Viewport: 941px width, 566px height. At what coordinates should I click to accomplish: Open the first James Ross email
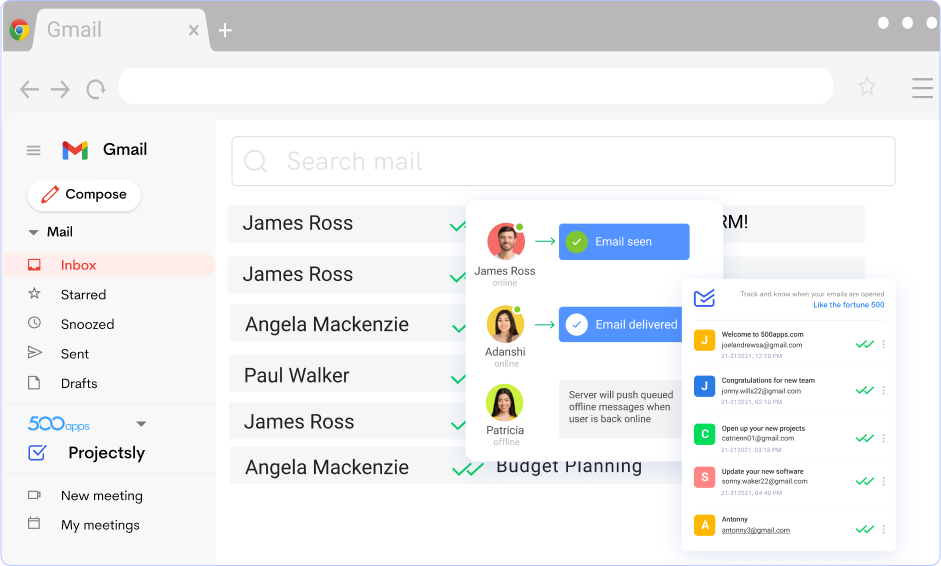347,224
